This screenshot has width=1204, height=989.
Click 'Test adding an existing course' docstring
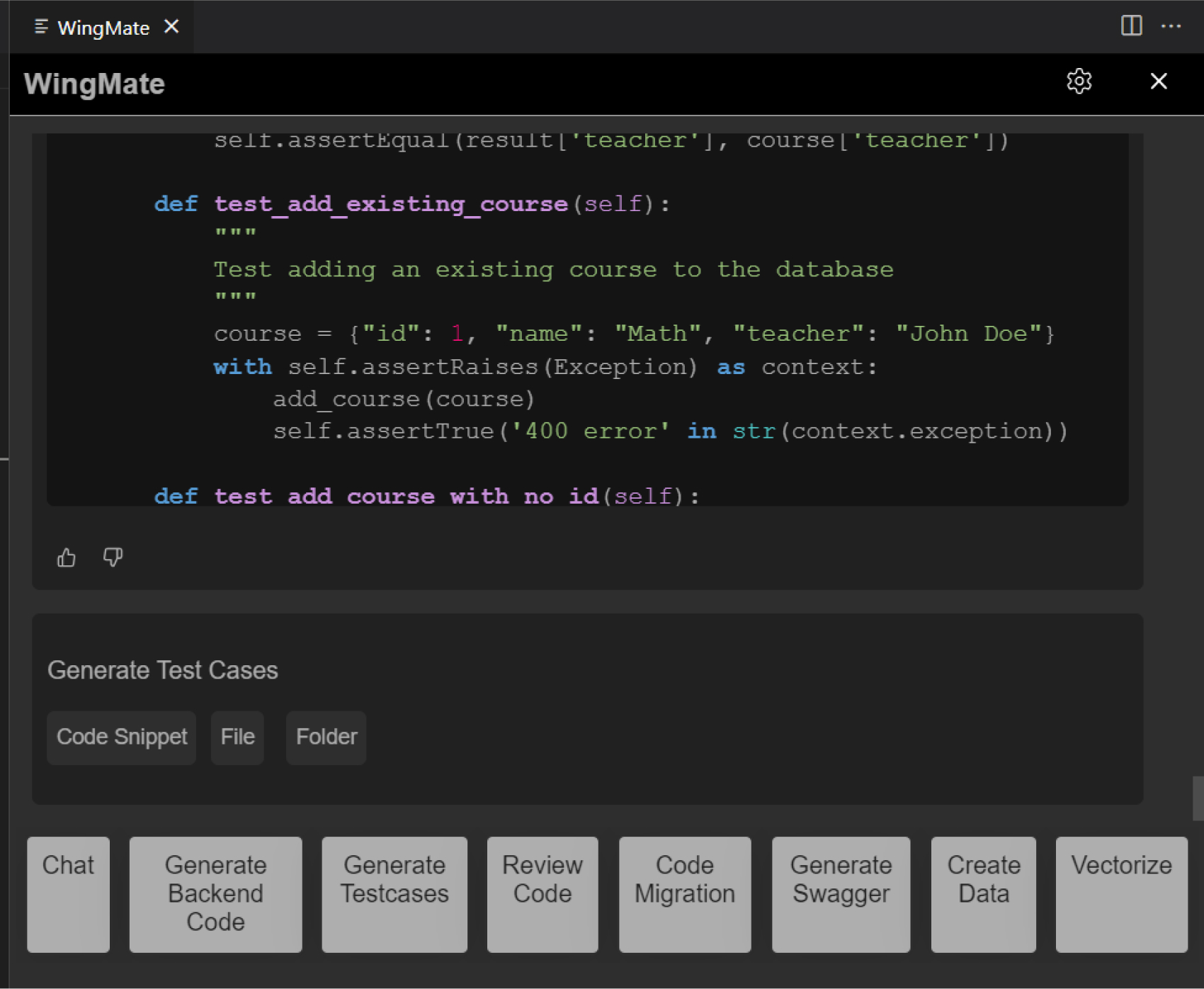click(x=553, y=269)
